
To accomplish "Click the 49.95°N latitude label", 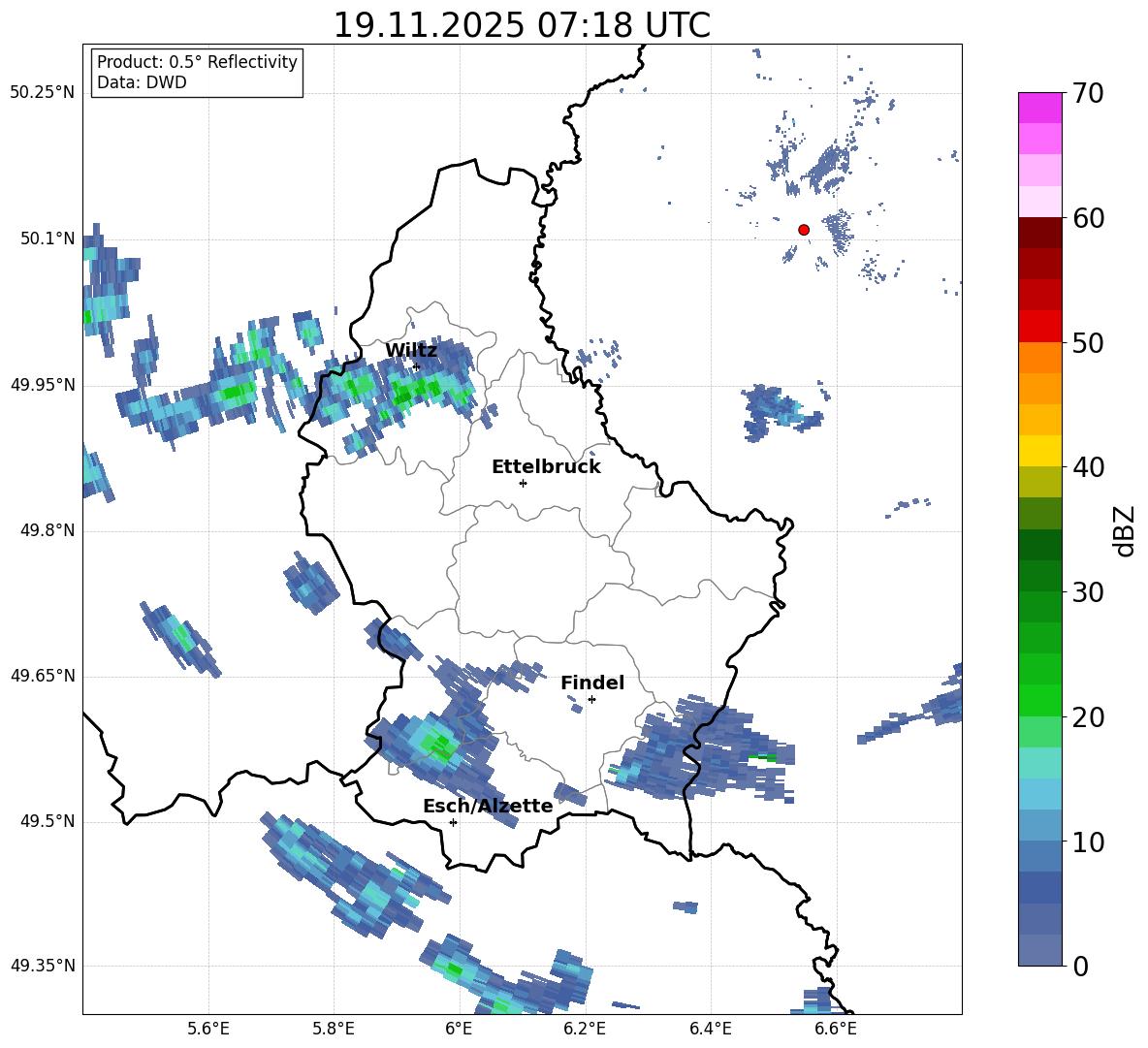I will (x=42, y=385).
